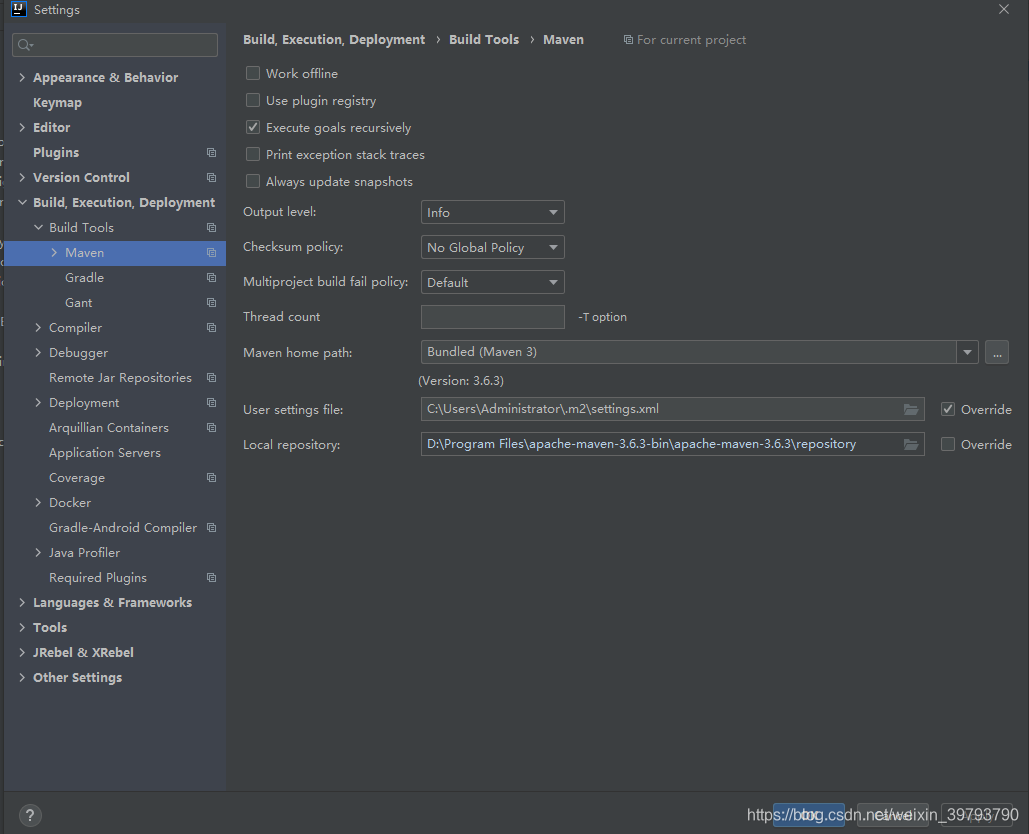Click the project-level icon on the Maven row
The image size is (1029, 834).
pos(211,253)
